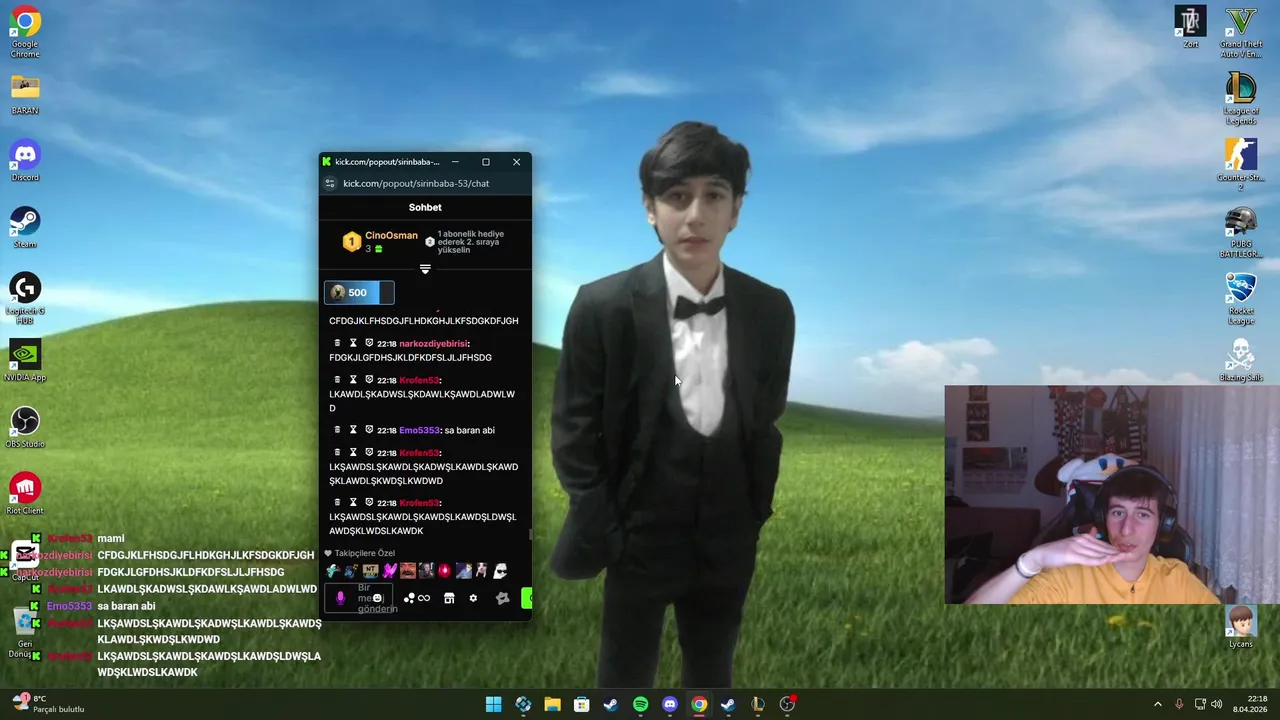Open site information icon beside kick.com URL
Image resolution: width=1280 pixels, height=720 pixels.
point(330,183)
